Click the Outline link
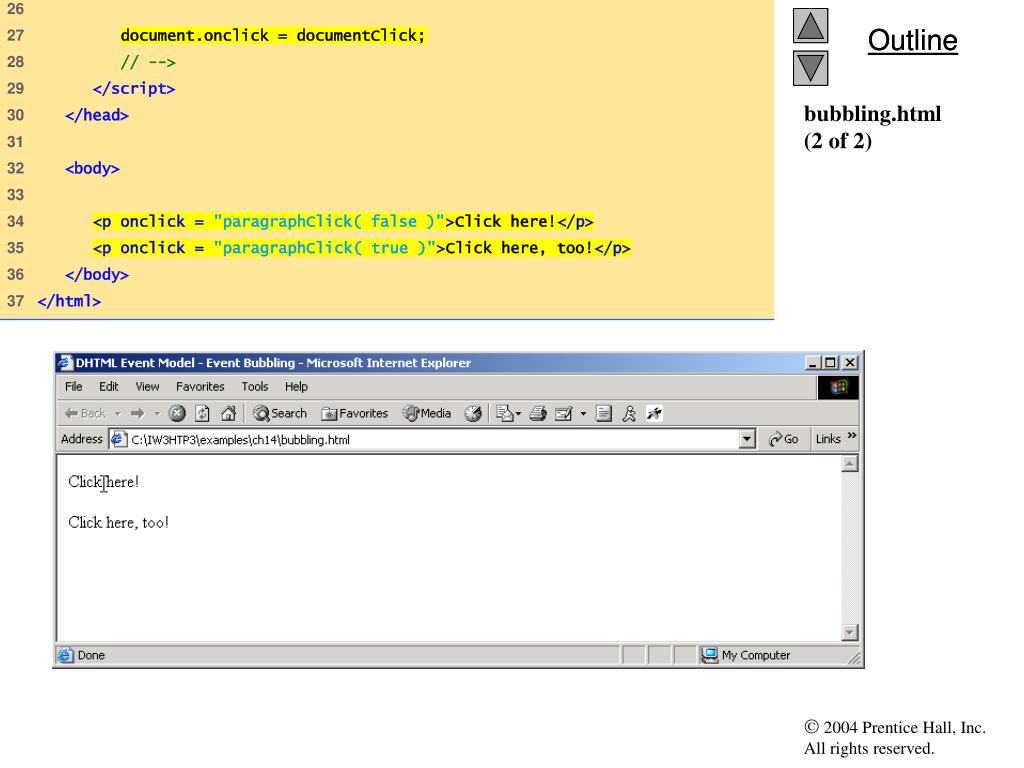 (x=912, y=40)
